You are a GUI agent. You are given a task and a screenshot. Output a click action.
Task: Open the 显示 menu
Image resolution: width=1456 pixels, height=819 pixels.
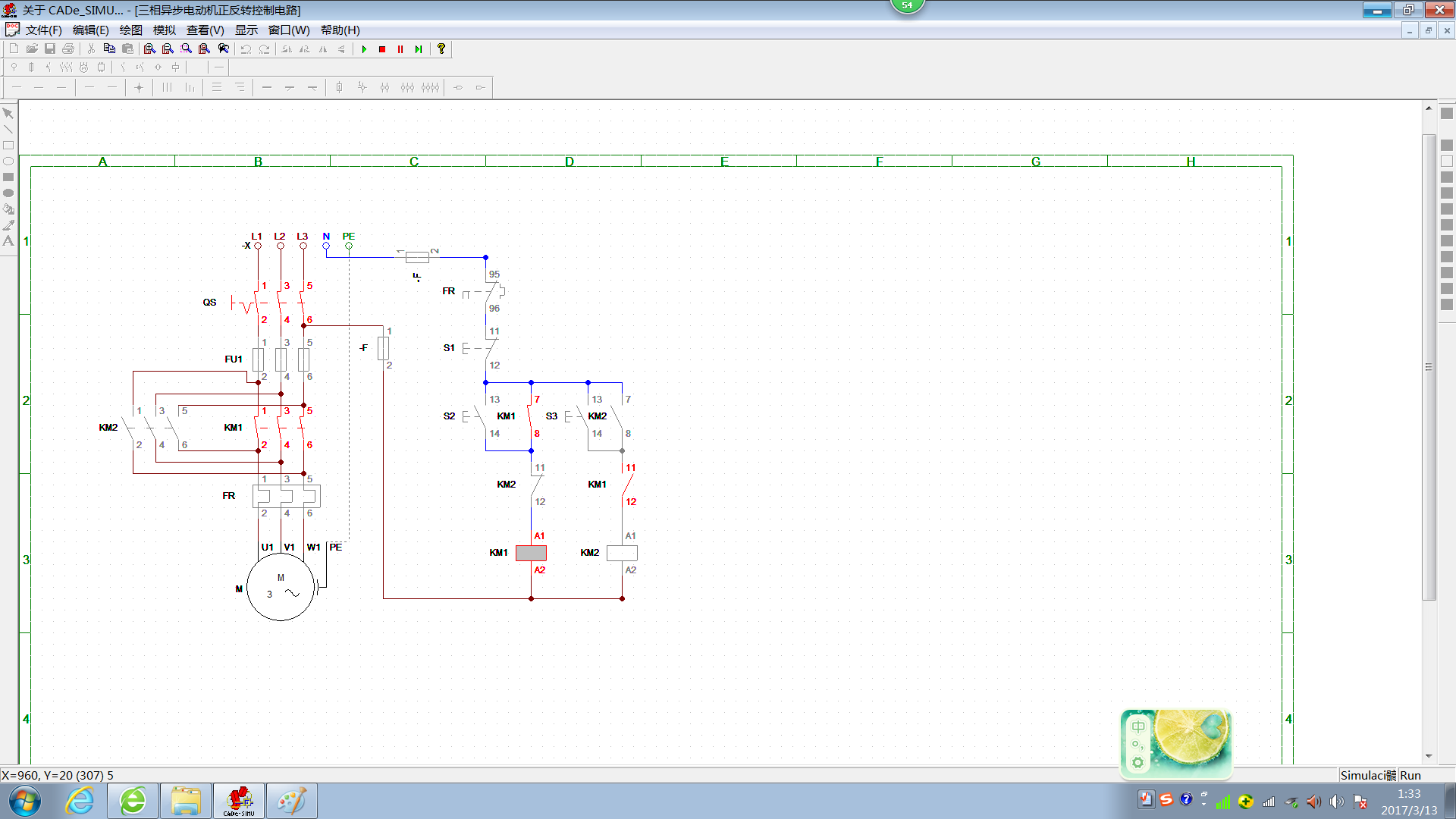(246, 30)
